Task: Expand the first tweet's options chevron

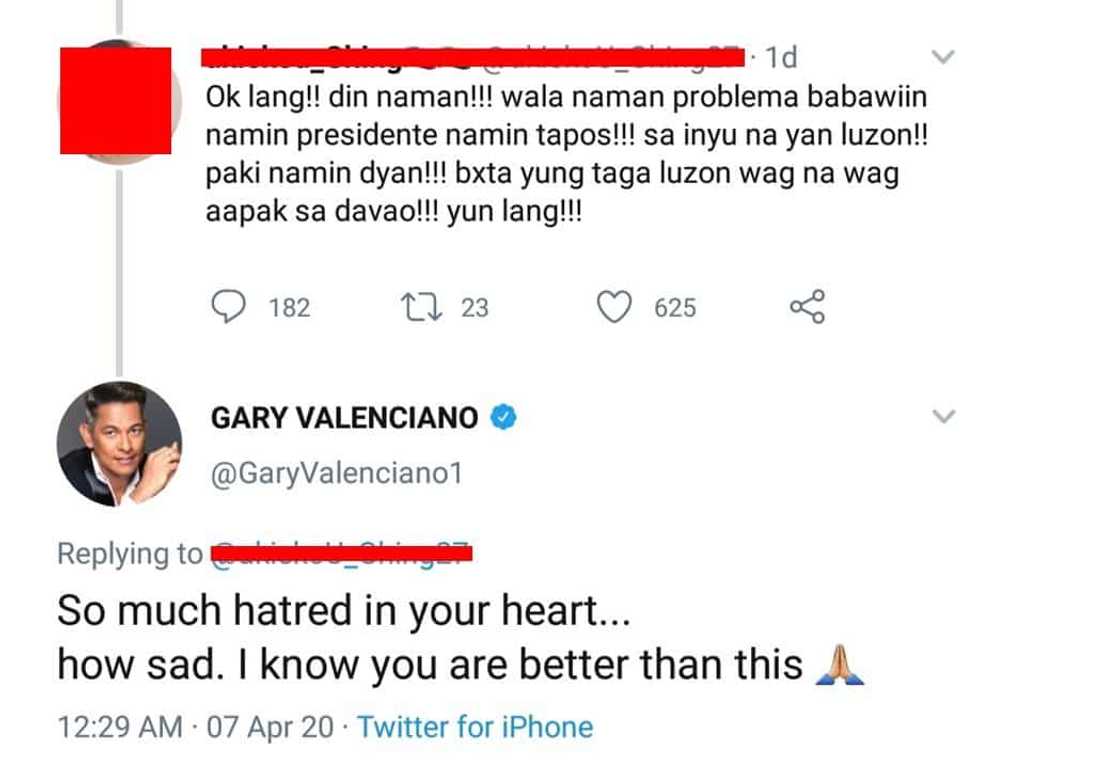Action: (x=943, y=58)
